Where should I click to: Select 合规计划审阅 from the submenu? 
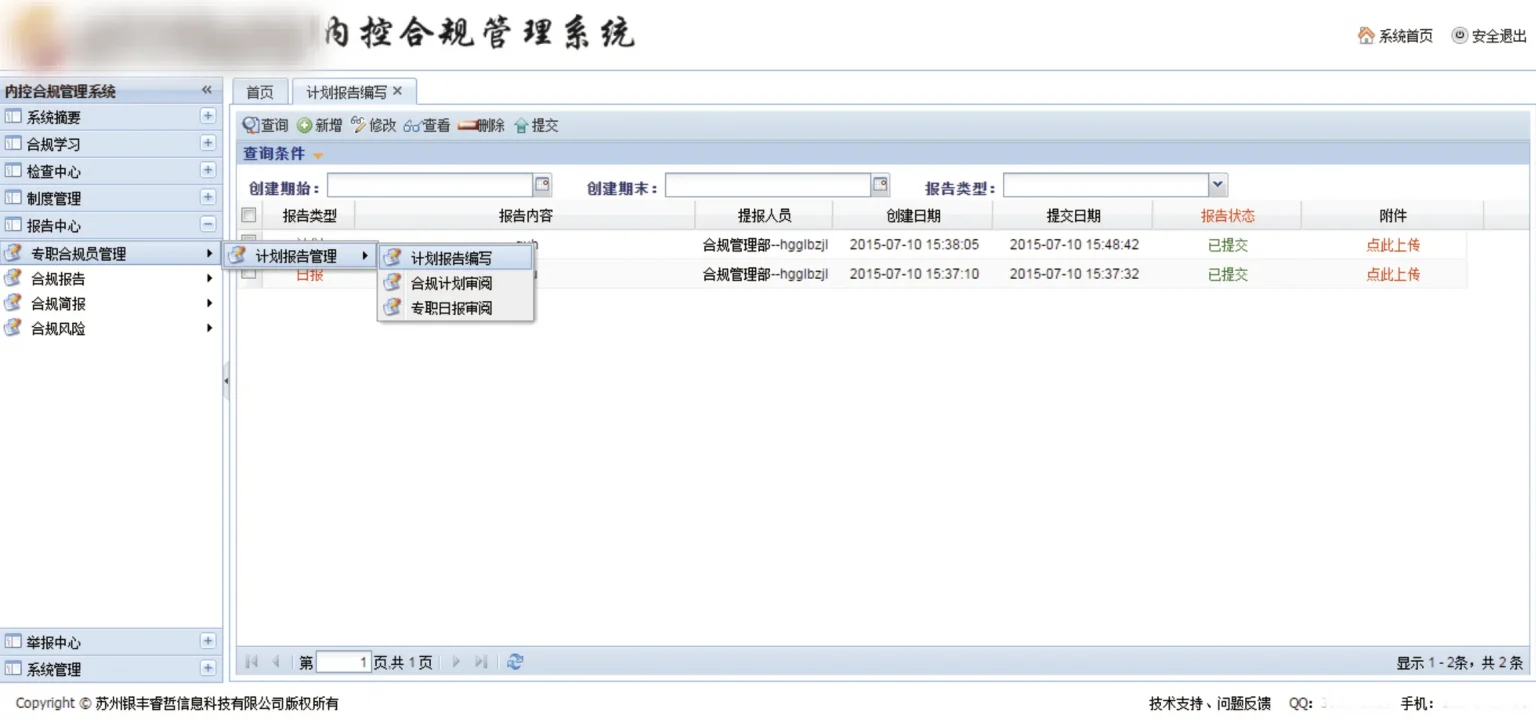coord(451,283)
